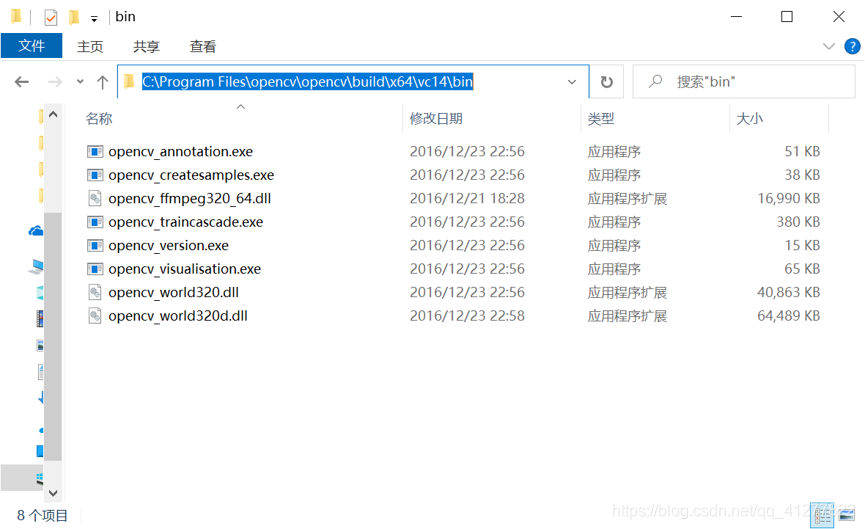Click the navigation pane scrollbar thumb
Screen dimensions: 865x529
coord(53,336)
